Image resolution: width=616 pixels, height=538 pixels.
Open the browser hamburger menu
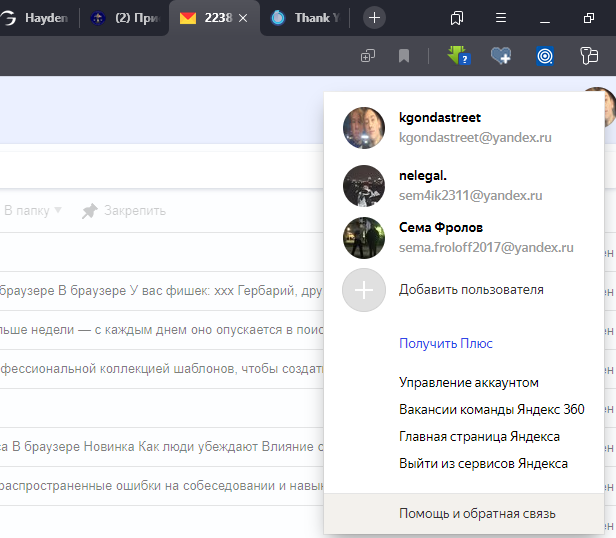[x=501, y=18]
